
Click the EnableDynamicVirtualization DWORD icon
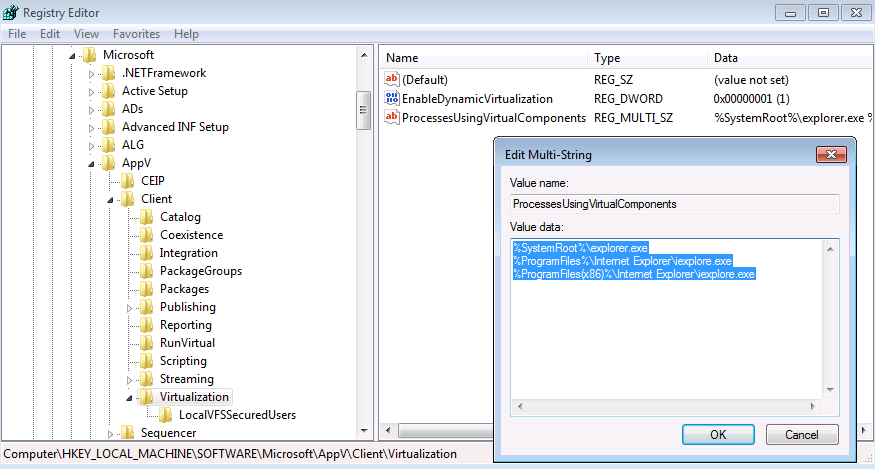click(392, 98)
